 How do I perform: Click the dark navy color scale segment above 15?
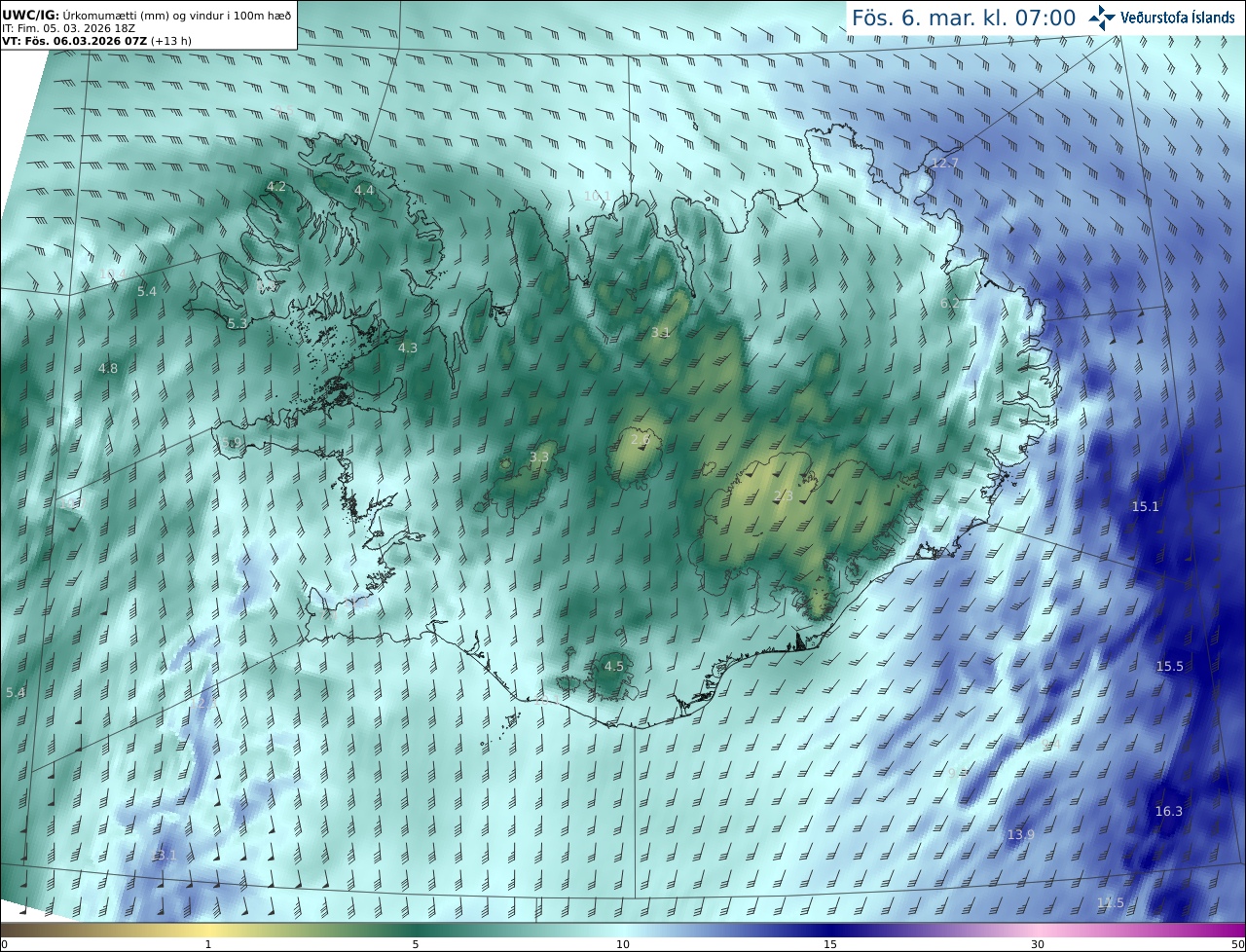(x=830, y=930)
